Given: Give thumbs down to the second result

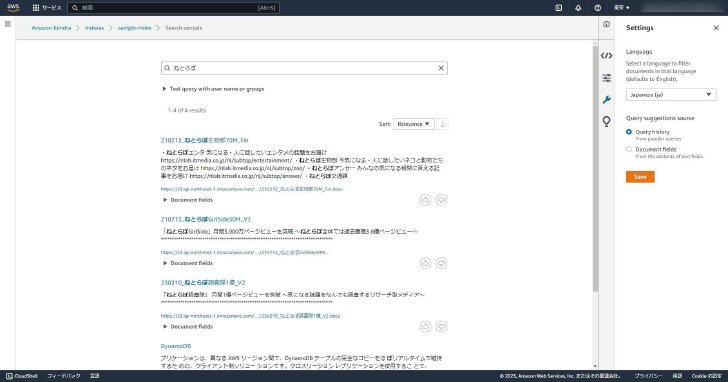Looking at the screenshot, I should [x=441, y=263].
